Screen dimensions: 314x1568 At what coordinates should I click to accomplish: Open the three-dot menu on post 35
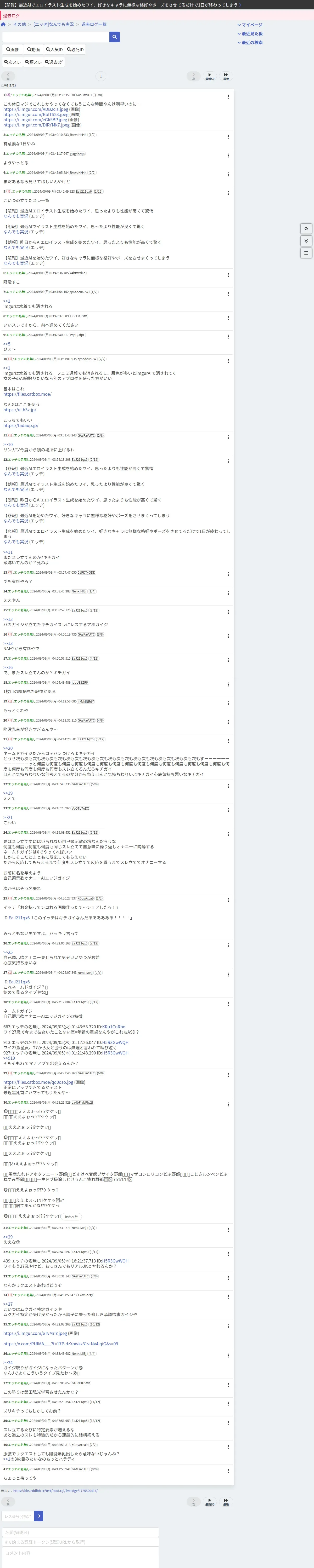coord(228,1326)
